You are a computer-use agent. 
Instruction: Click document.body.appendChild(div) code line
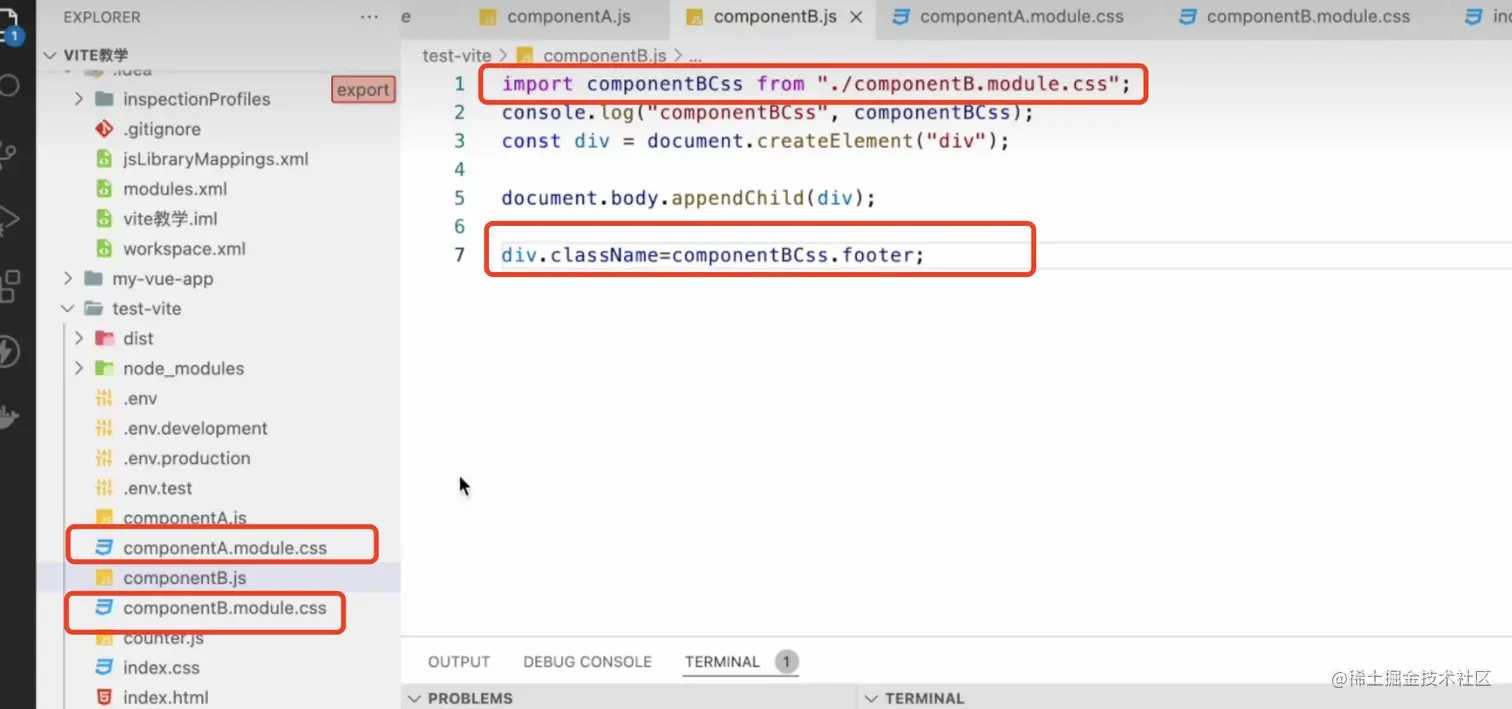(x=689, y=198)
